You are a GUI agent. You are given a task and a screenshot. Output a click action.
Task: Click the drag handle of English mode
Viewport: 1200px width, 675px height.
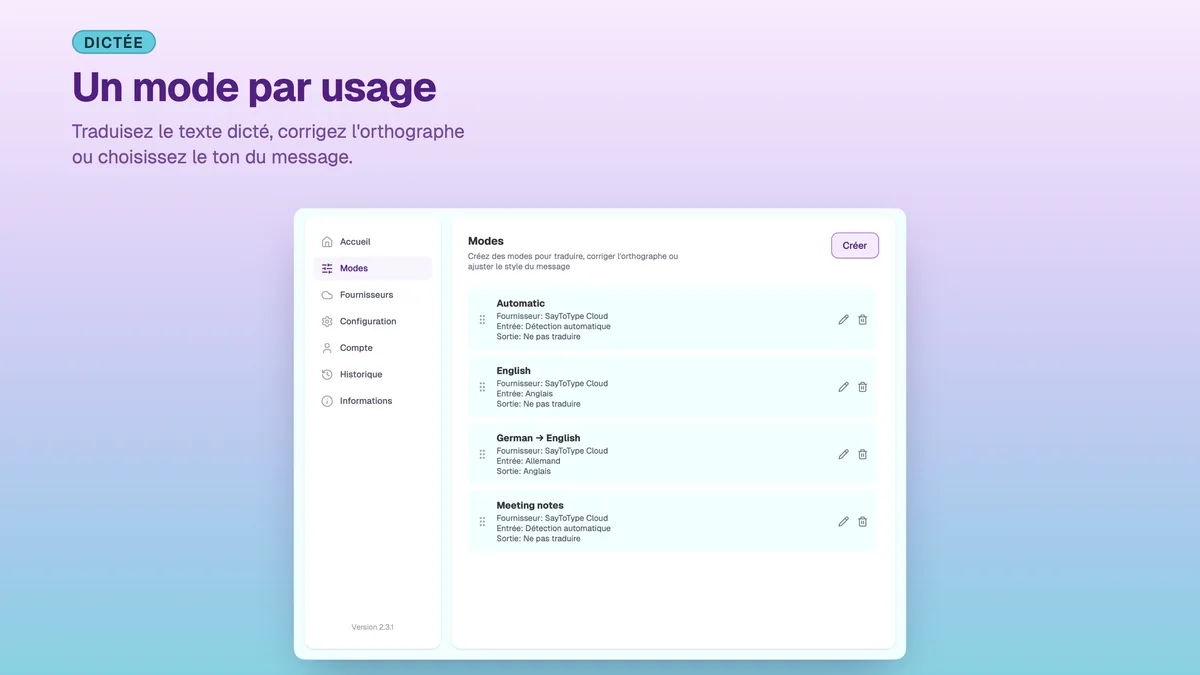pyautogui.click(x=482, y=387)
